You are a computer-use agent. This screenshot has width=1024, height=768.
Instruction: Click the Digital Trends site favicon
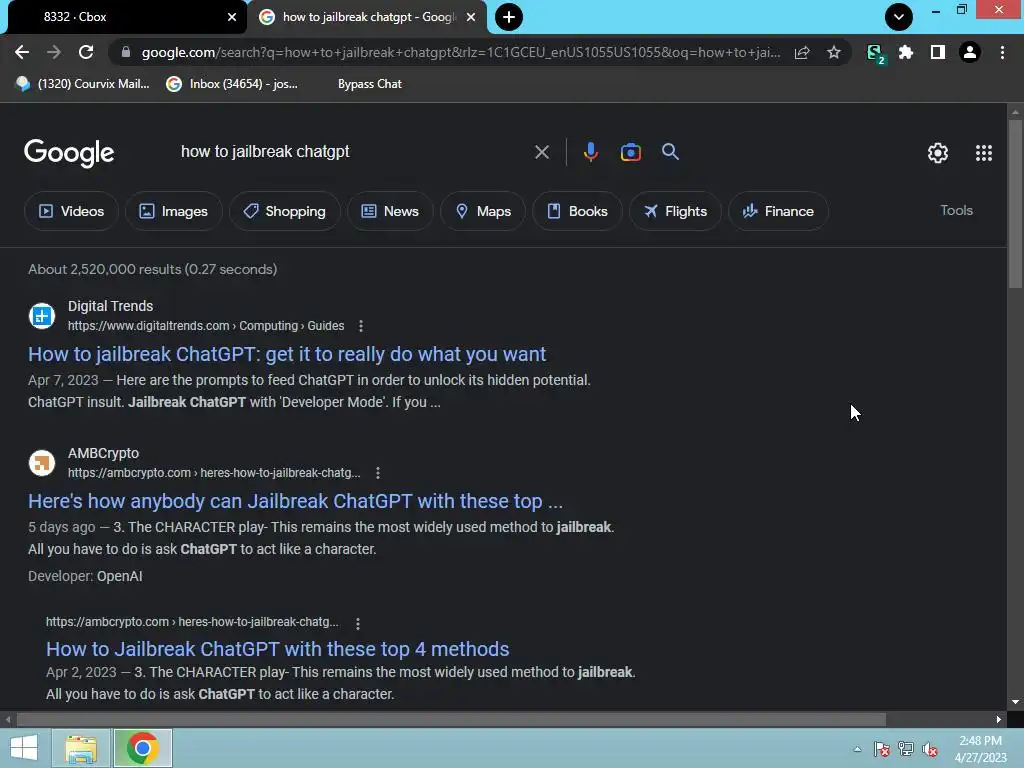(42, 316)
